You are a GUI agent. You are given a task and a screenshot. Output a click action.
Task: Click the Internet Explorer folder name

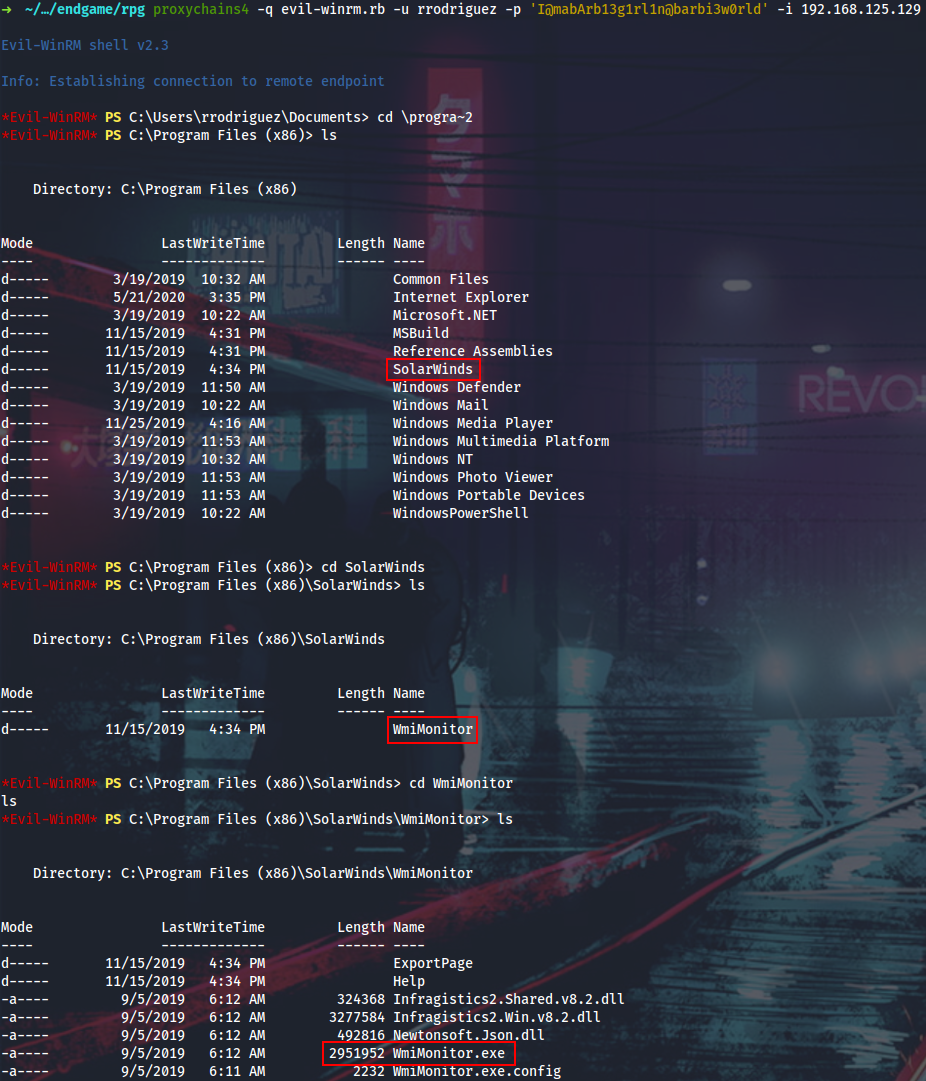[460, 298]
